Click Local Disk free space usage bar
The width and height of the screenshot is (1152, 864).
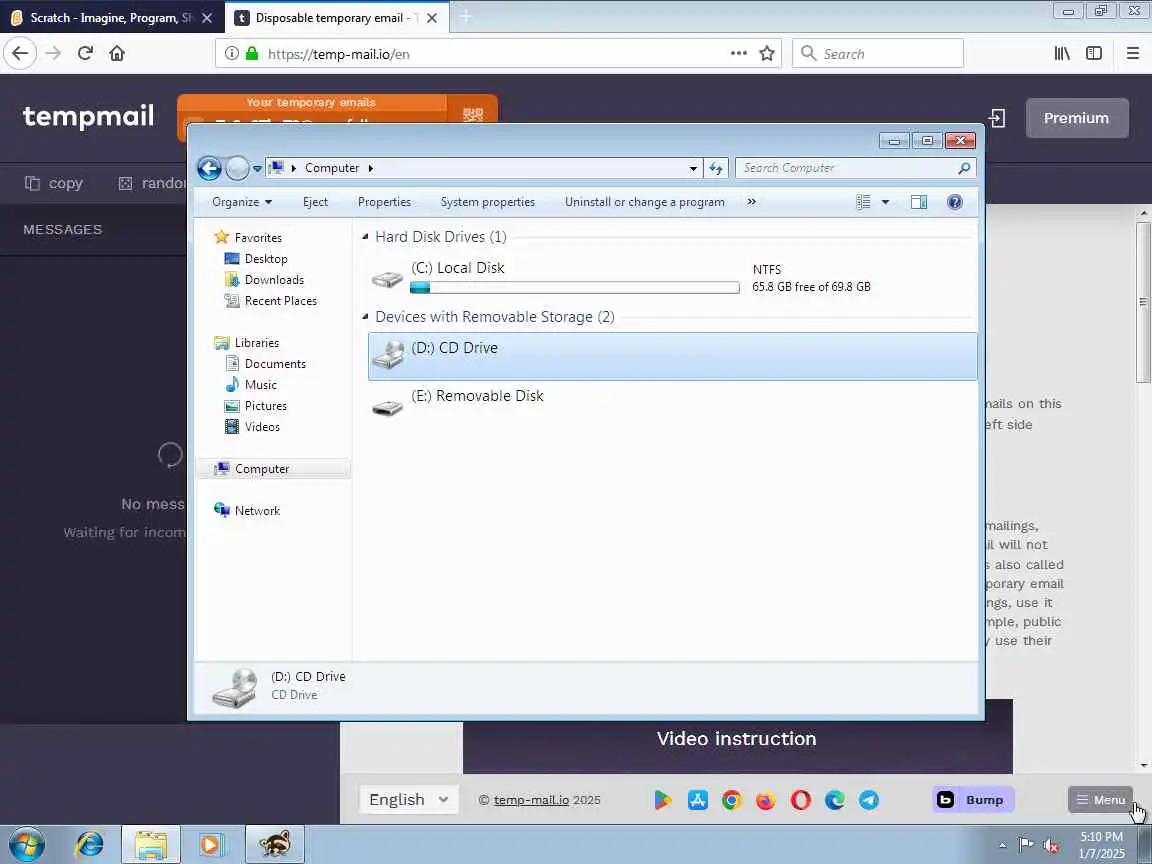575,288
